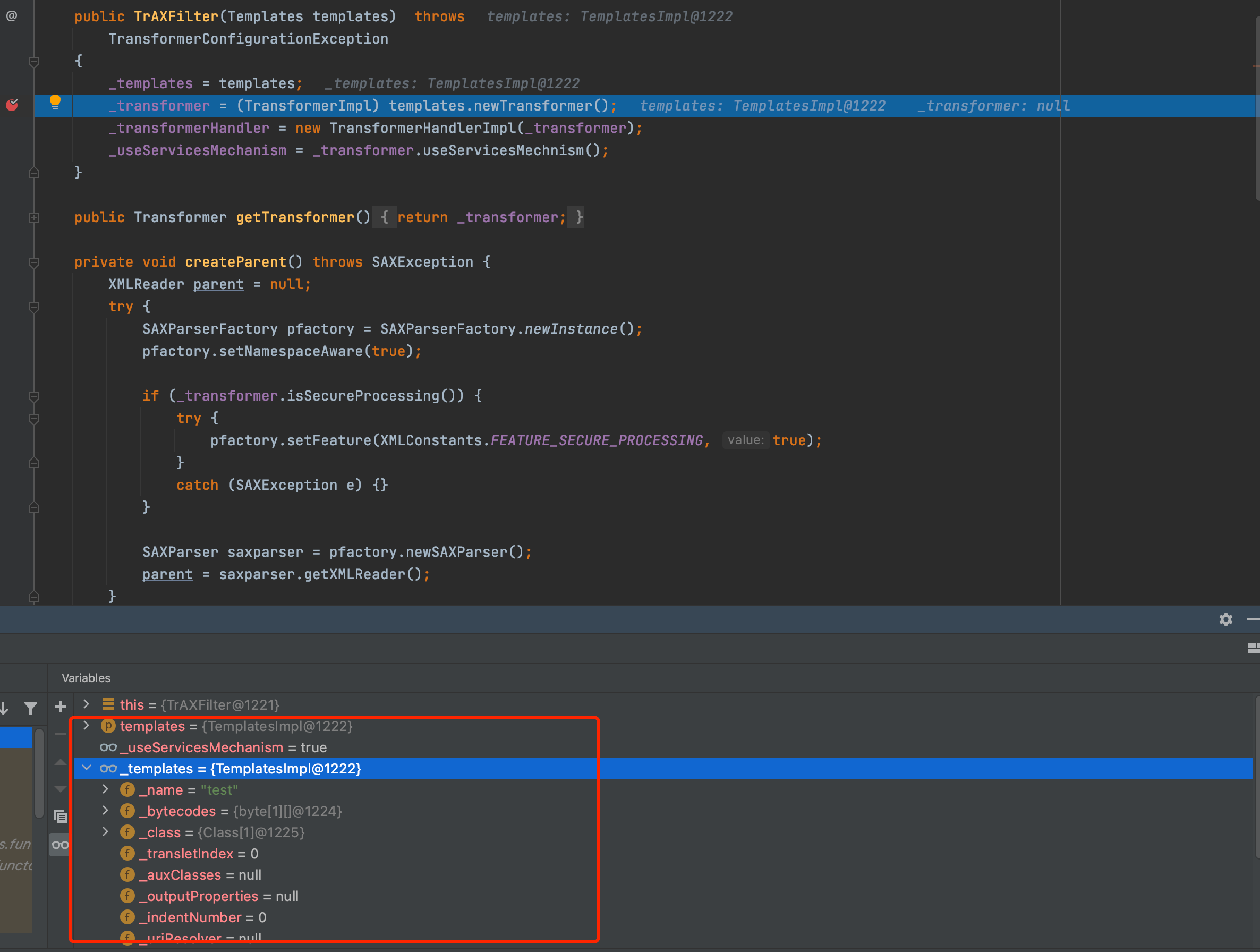Viewport: 1260px width, 952px height.
Task: Expand the templates parameter node
Action: [x=86, y=726]
